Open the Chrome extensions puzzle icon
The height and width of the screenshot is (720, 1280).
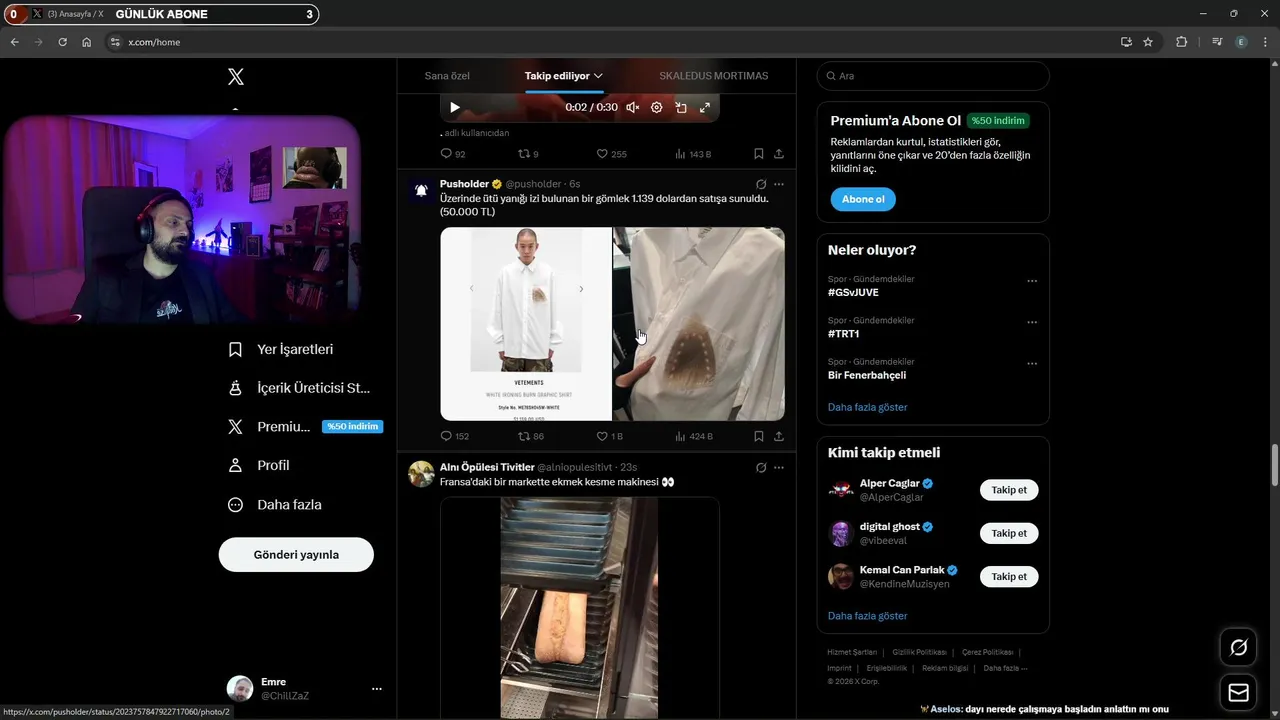tap(1182, 42)
